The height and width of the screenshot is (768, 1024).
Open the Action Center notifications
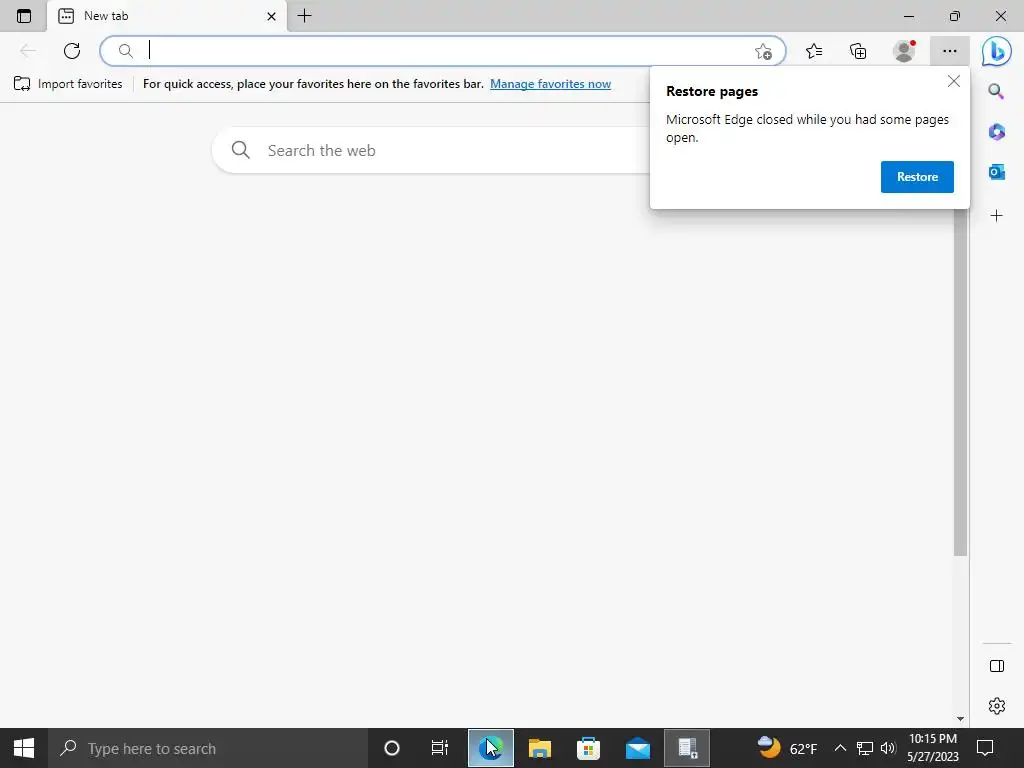pyautogui.click(x=985, y=748)
